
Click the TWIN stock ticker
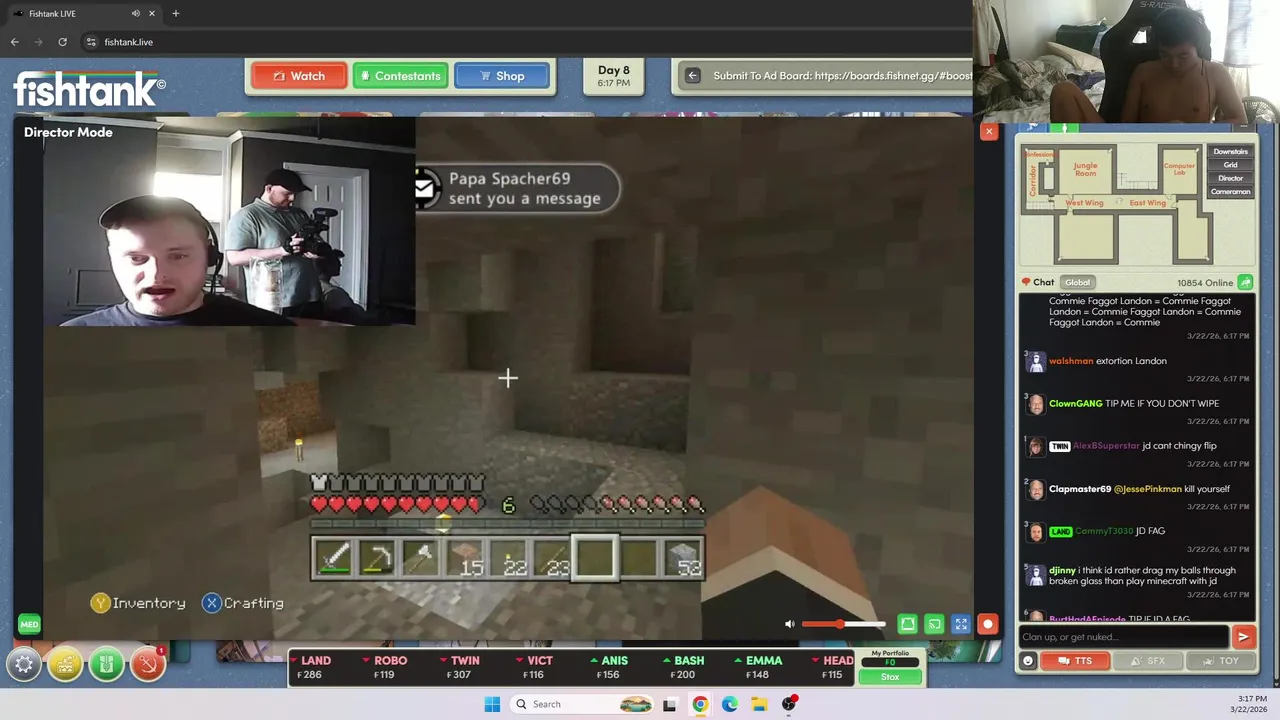[460, 667]
